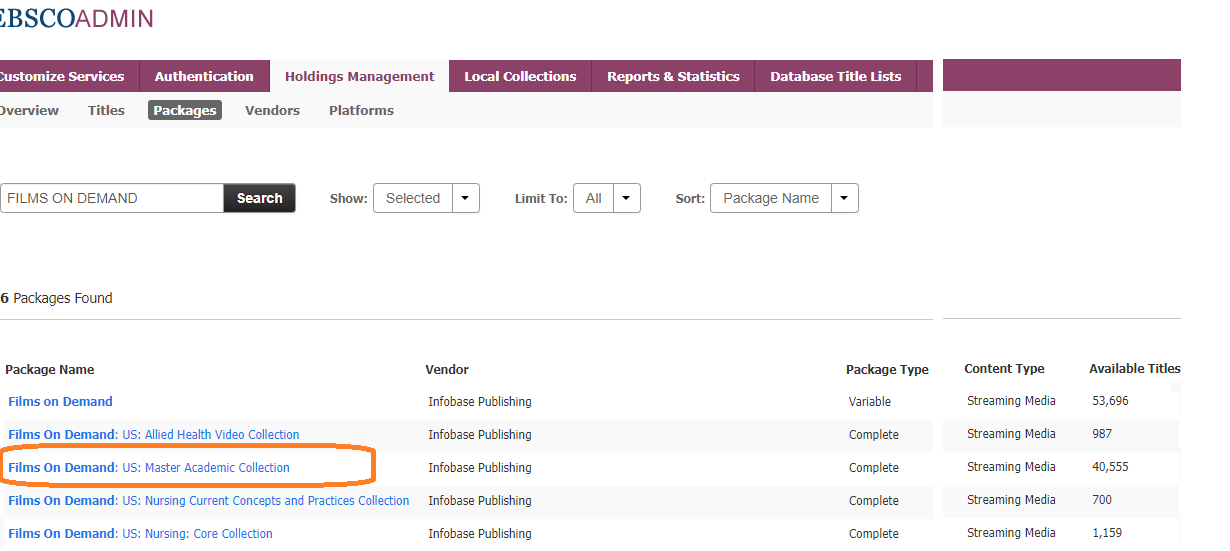Image resolution: width=1230 pixels, height=551 pixels.
Task: Click the Limit To 'All' value
Action: point(594,198)
